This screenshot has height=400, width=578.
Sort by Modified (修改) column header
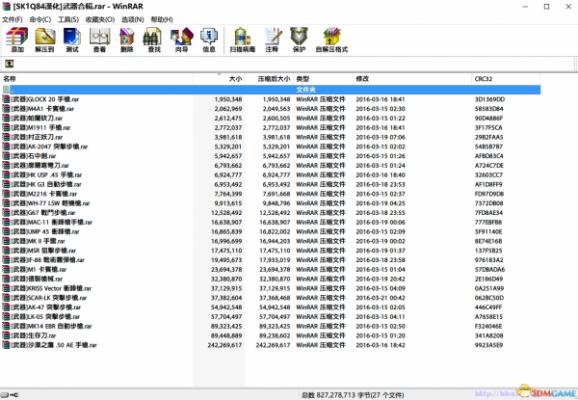pos(412,79)
